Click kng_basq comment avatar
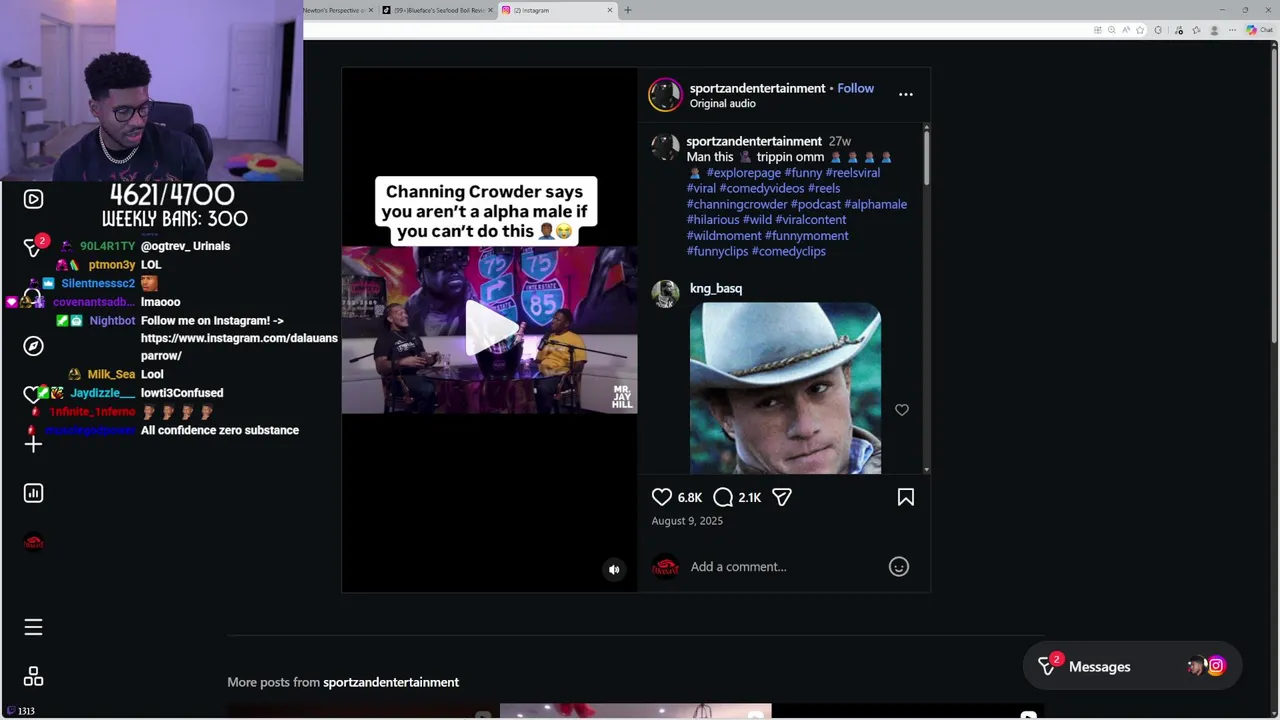 coord(665,294)
